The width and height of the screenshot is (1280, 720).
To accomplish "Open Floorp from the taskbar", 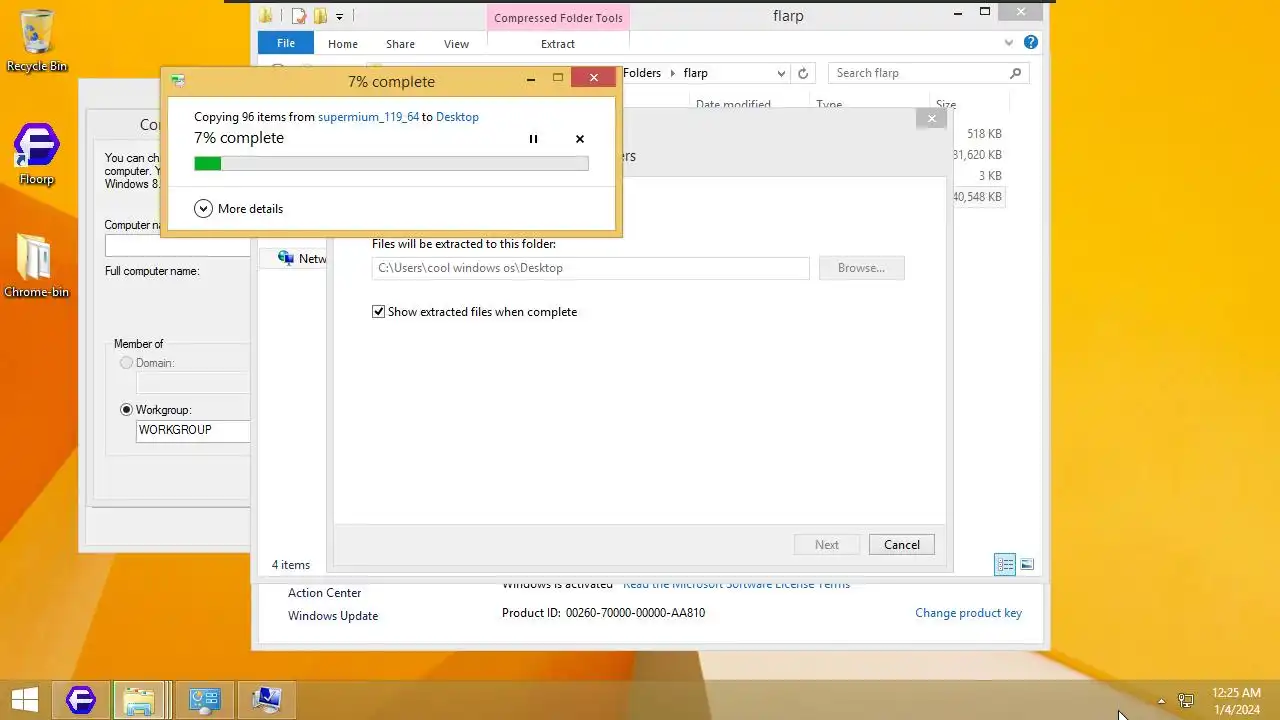I will pos(81,700).
